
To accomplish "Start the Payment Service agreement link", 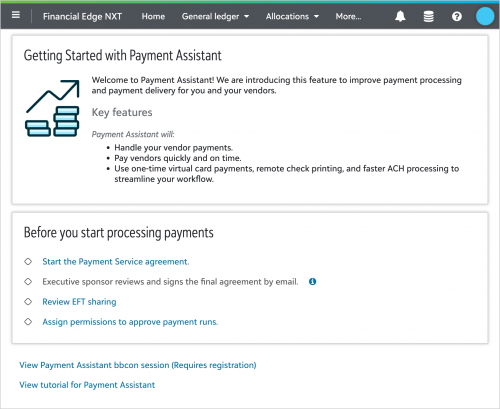I will 116,262.
